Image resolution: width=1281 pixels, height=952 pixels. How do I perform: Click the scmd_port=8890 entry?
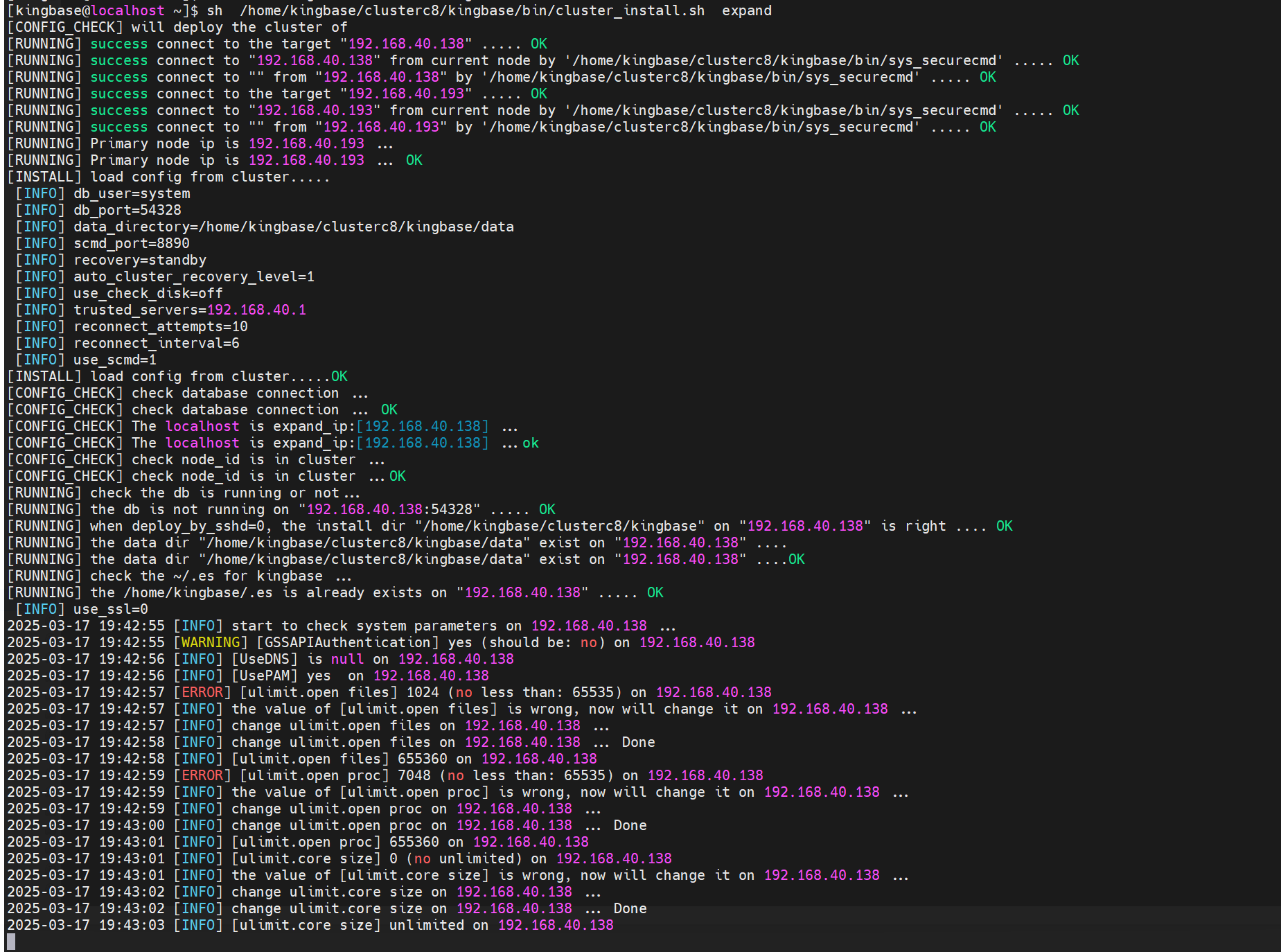tap(132, 243)
